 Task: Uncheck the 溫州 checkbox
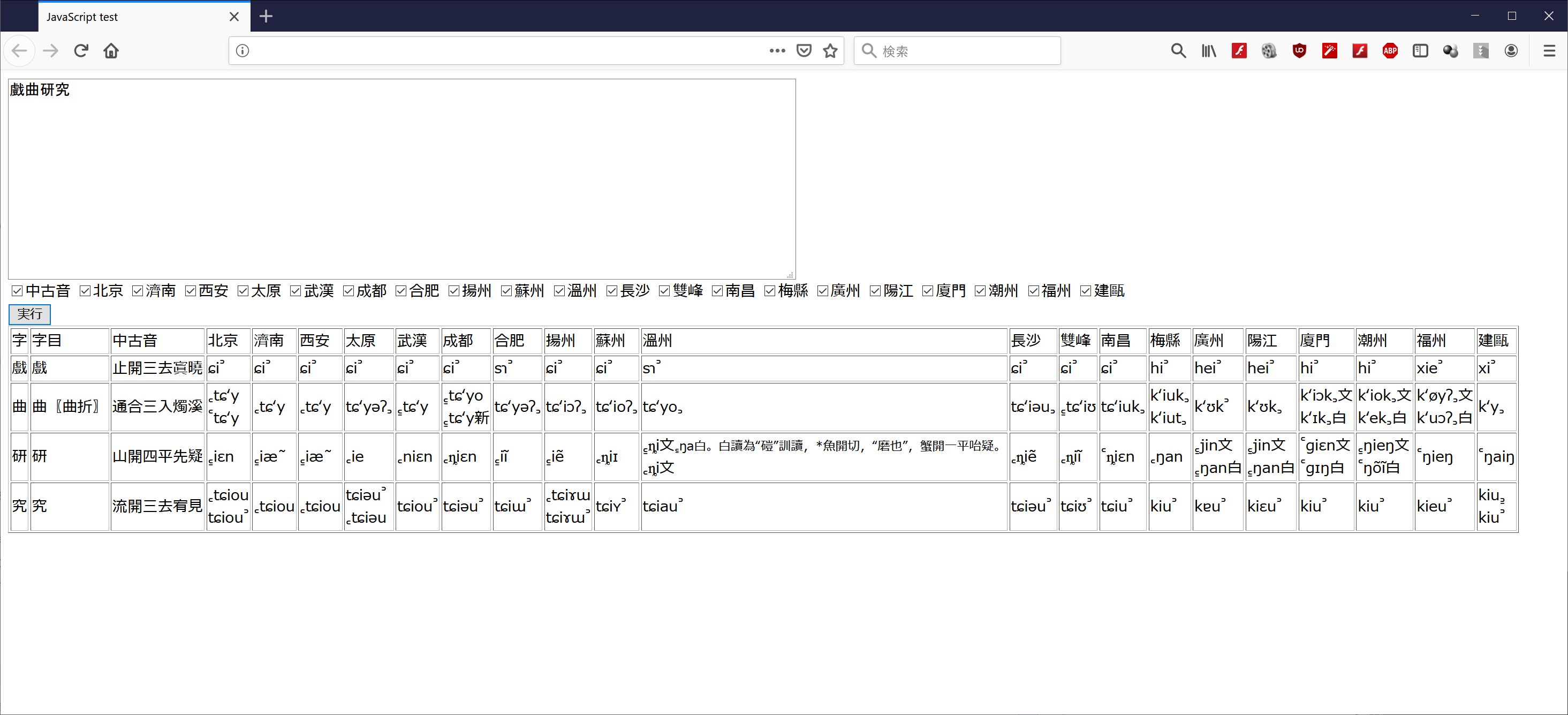(x=559, y=291)
